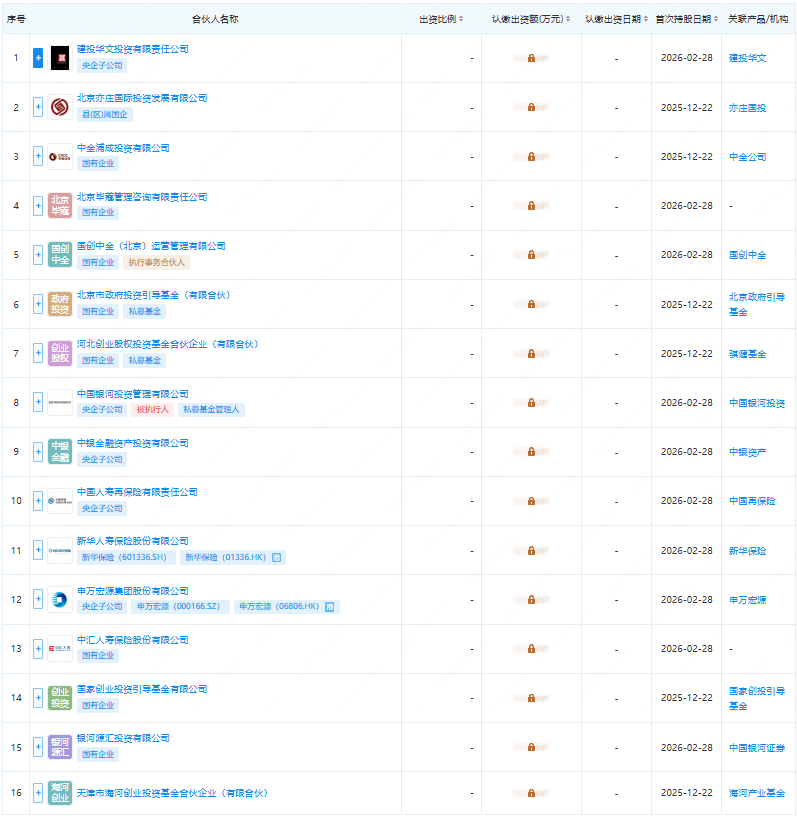Viewport: 797px width, 816px height.
Task: Click the 申万宏源集团 blue logo icon
Action: pyautogui.click(x=60, y=599)
